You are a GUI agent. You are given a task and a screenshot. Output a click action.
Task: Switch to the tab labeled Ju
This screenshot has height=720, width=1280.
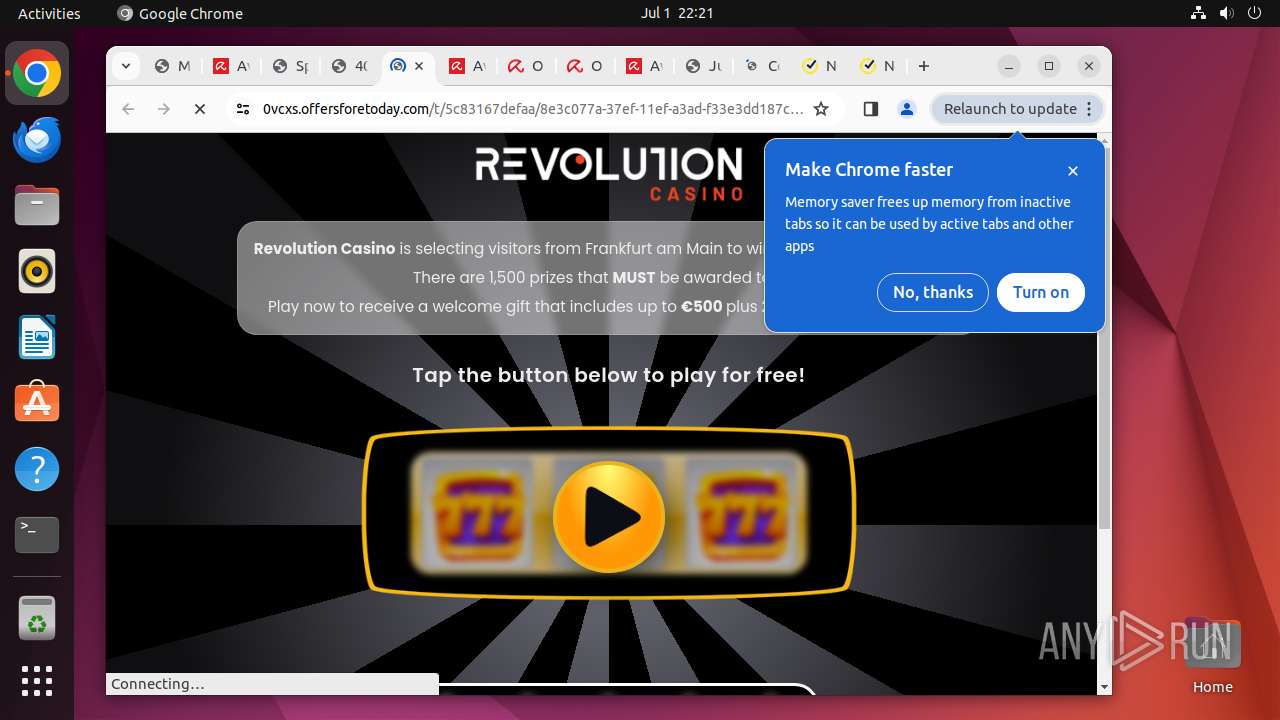point(704,66)
